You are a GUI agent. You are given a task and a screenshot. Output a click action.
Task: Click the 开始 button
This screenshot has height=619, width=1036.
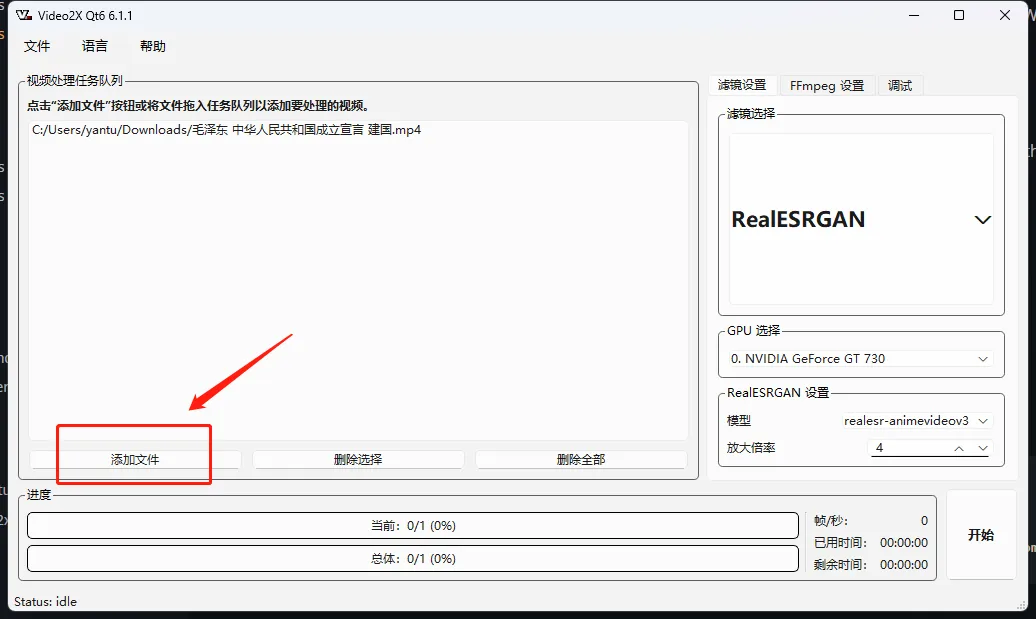click(981, 535)
